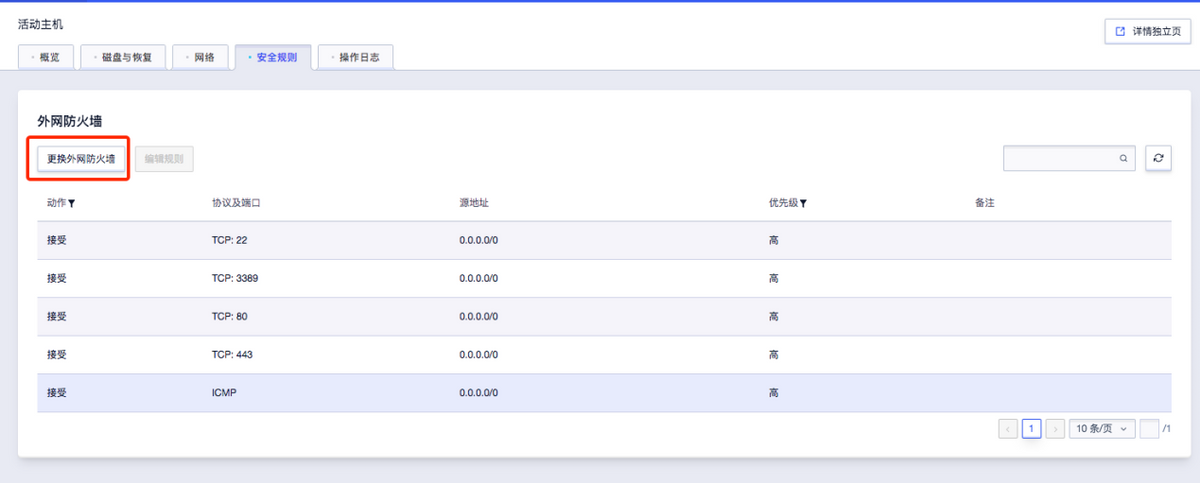Click the 更换外网防火墙 button

pyautogui.click(x=81, y=159)
